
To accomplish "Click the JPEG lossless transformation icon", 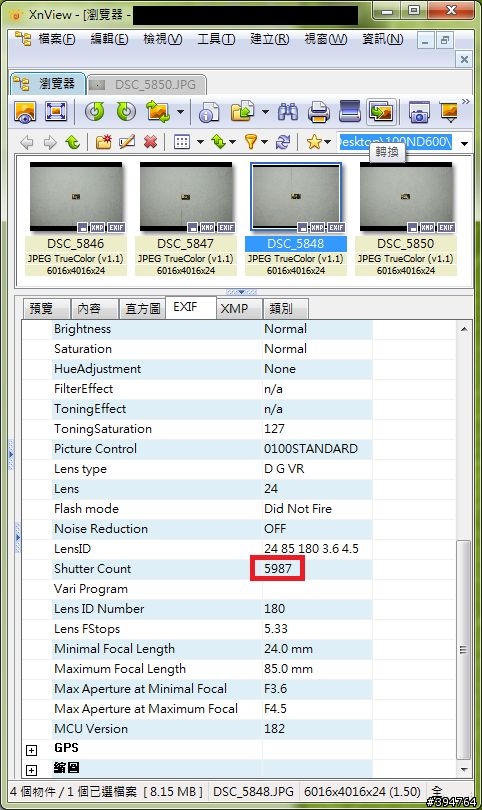I will (x=158, y=112).
